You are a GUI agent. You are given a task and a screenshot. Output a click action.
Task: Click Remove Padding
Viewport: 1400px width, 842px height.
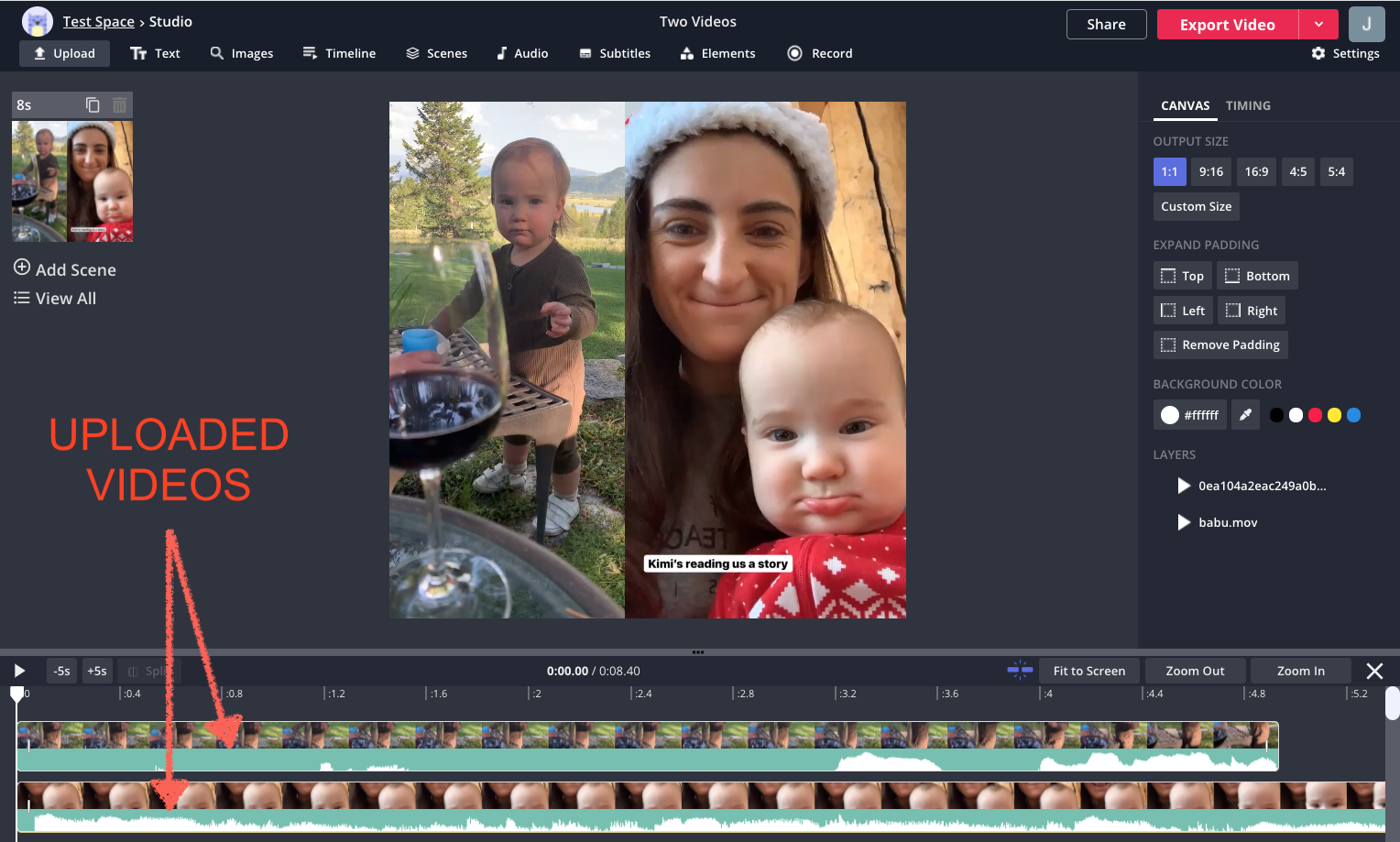(x=1220, y=344)
